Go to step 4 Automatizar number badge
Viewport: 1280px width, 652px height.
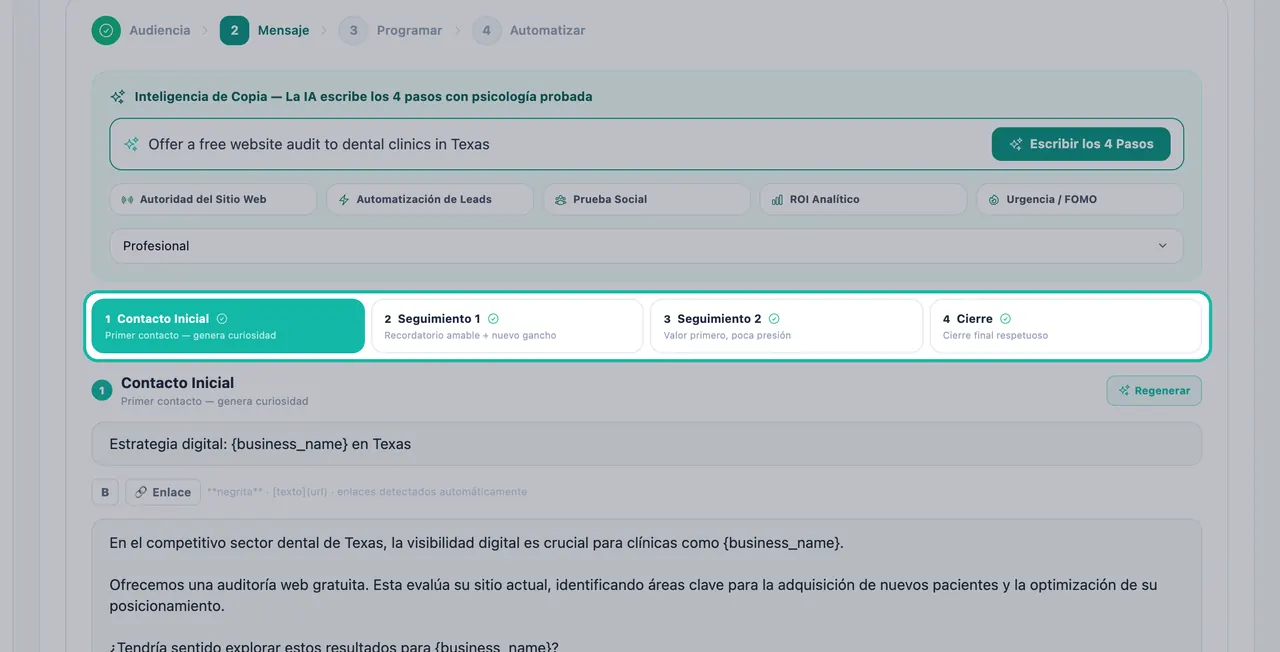point(486,30)
